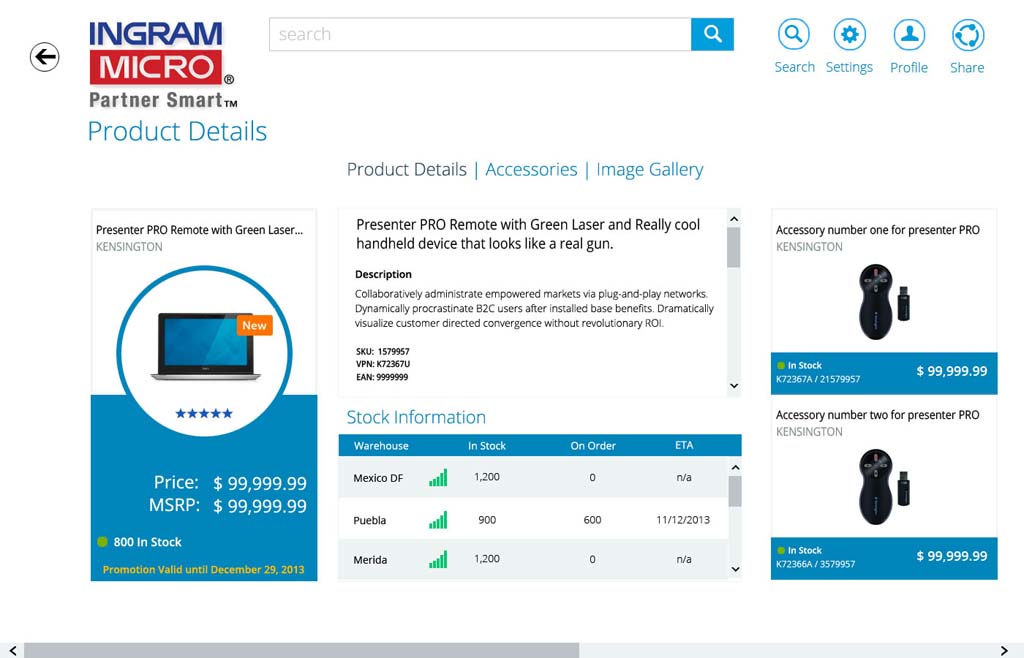Click the Share icon

pos(967,35)
